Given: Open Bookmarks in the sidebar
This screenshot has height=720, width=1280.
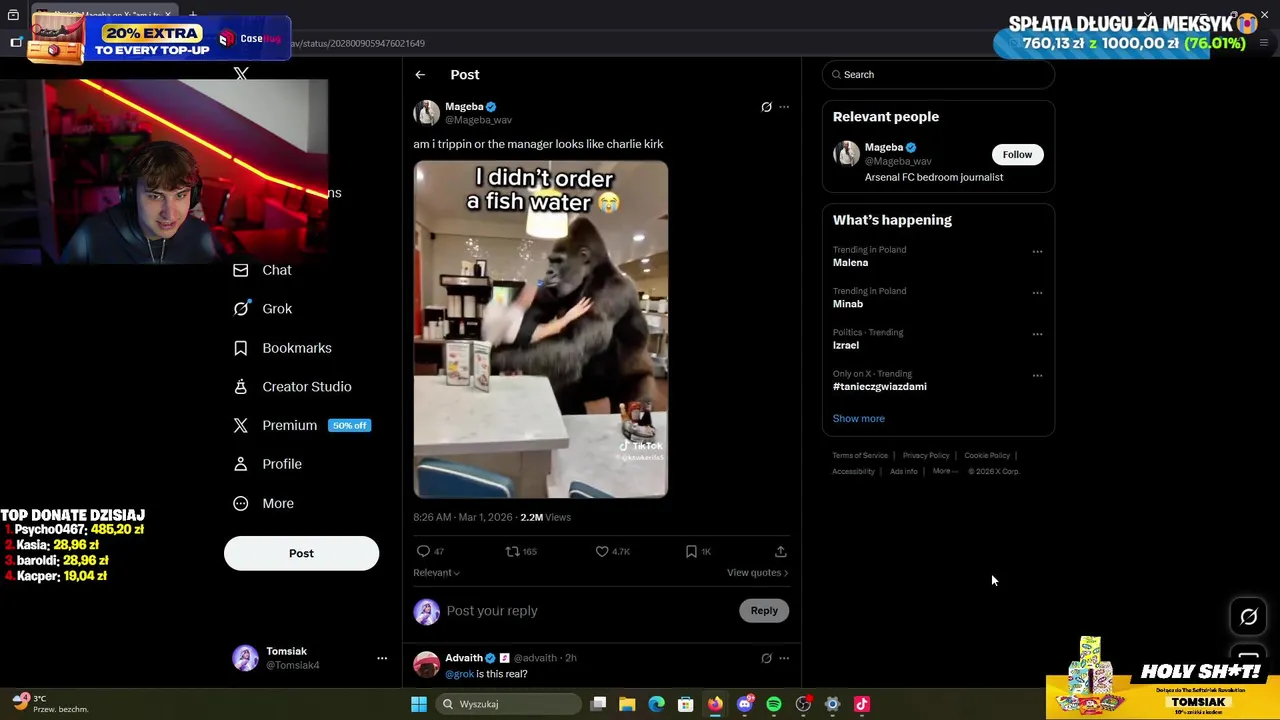Looking at the screenshot, I should point(282,348).
